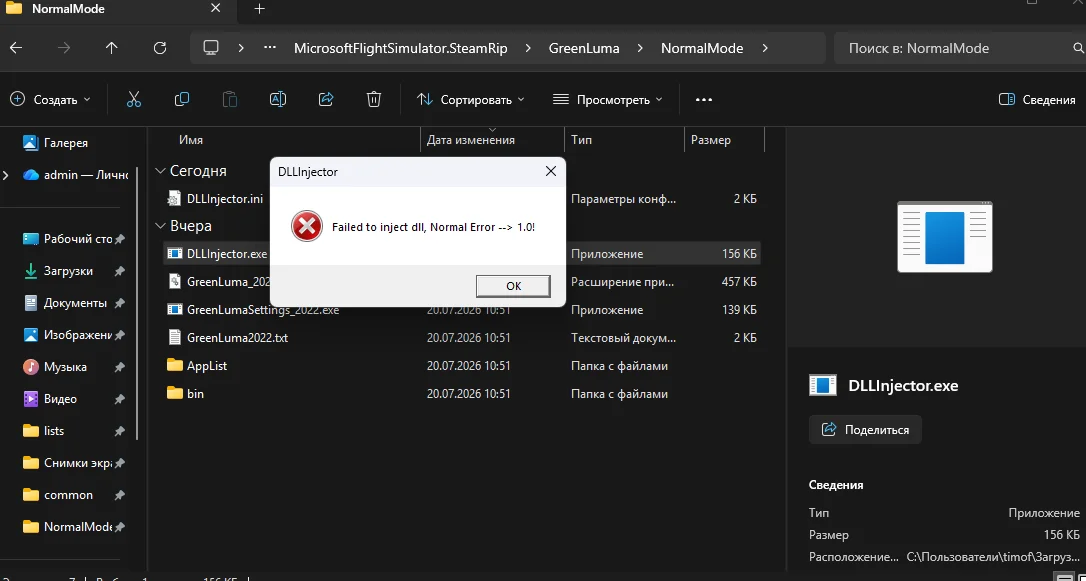Click the search magnifier icon

[x=1078, y=48]
